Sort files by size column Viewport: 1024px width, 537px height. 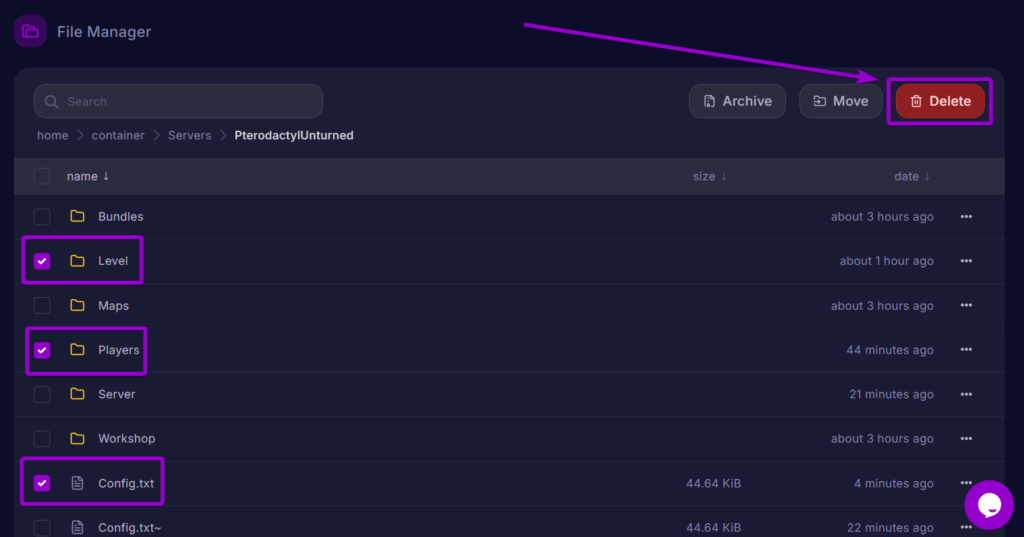pyautogui.click(x=709, y=176)
